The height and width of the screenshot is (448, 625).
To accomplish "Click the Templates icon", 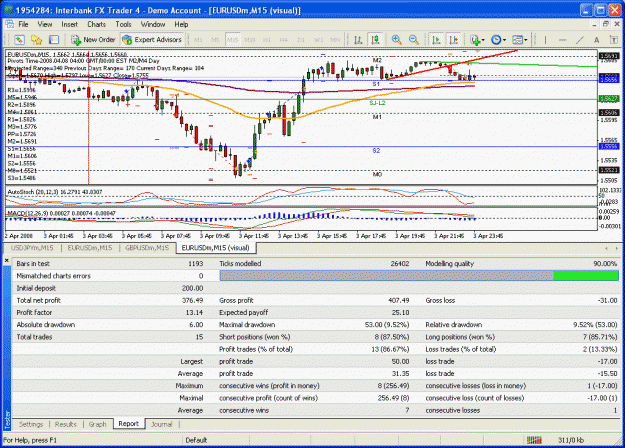I will [517, 39].
